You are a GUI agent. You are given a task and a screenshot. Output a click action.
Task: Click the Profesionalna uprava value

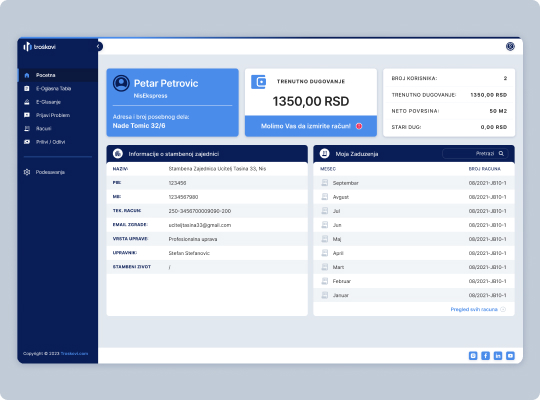click(x=193, y=239)
